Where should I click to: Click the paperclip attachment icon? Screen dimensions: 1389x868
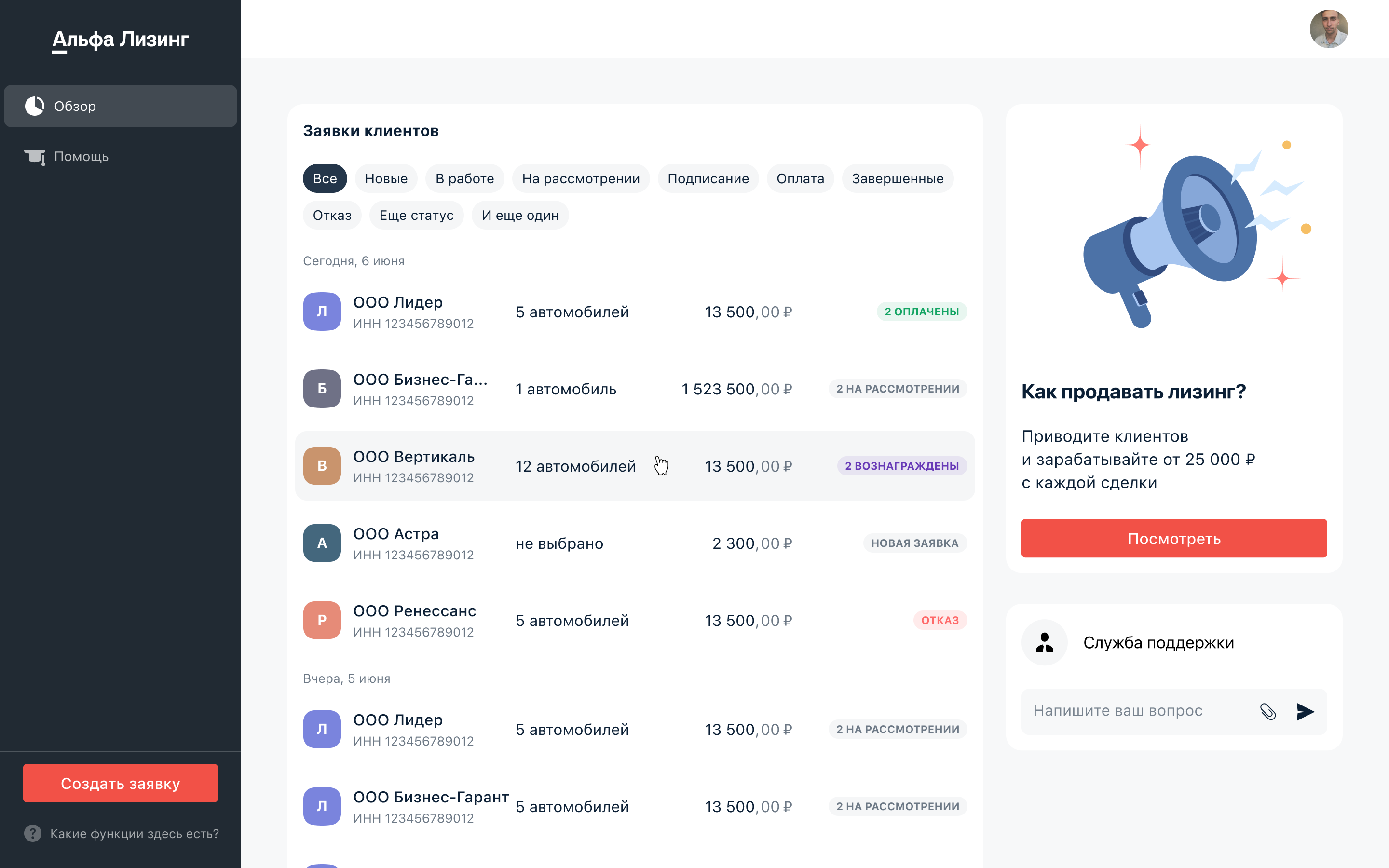click(x=1267, y=711)
